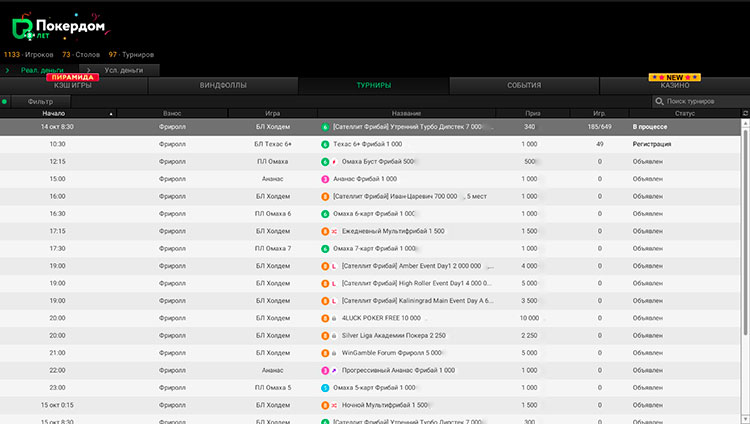The height and width of the screenshot is (424, 750).
Task: Refresh the tournament list icon
Action: coord(745,113)
